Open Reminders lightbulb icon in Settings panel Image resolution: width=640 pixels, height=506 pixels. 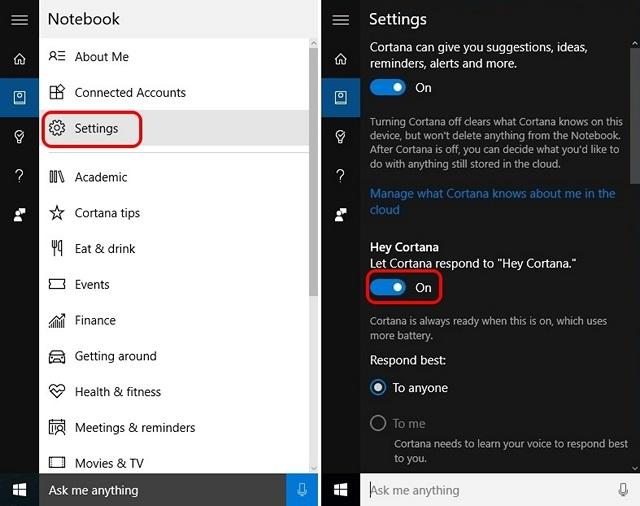340,136
